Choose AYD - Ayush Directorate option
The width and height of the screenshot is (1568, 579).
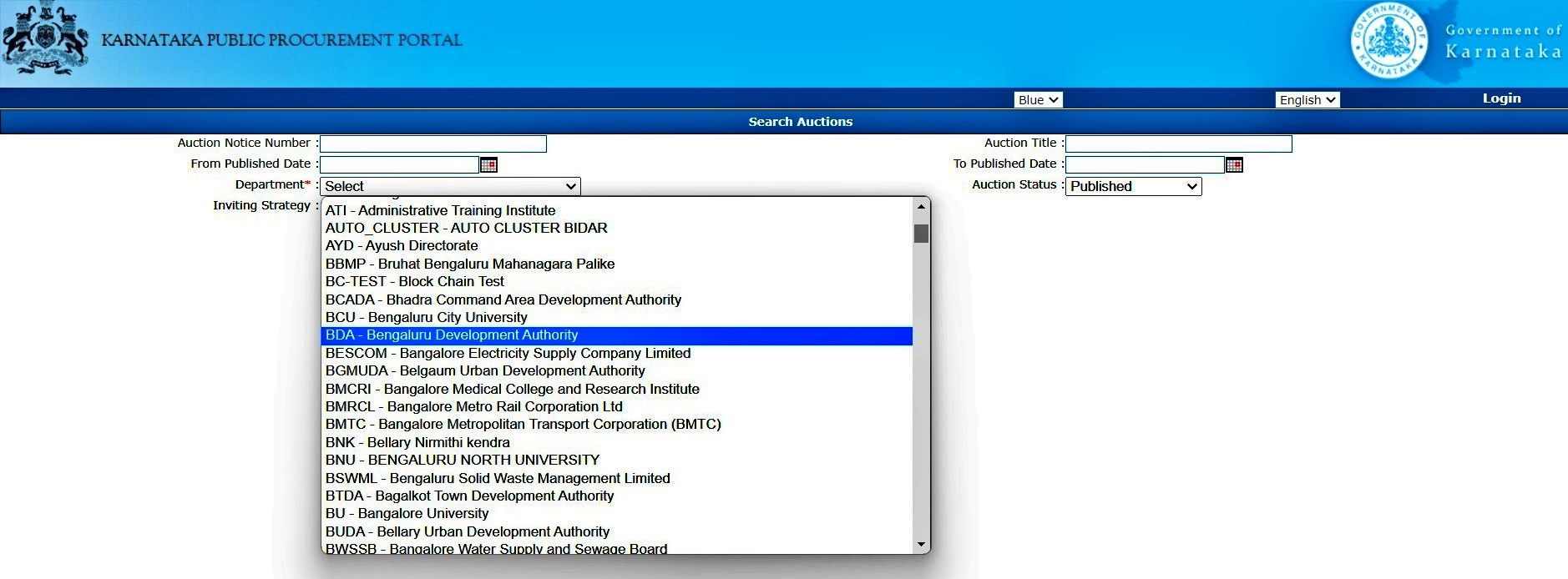[617, 245]
